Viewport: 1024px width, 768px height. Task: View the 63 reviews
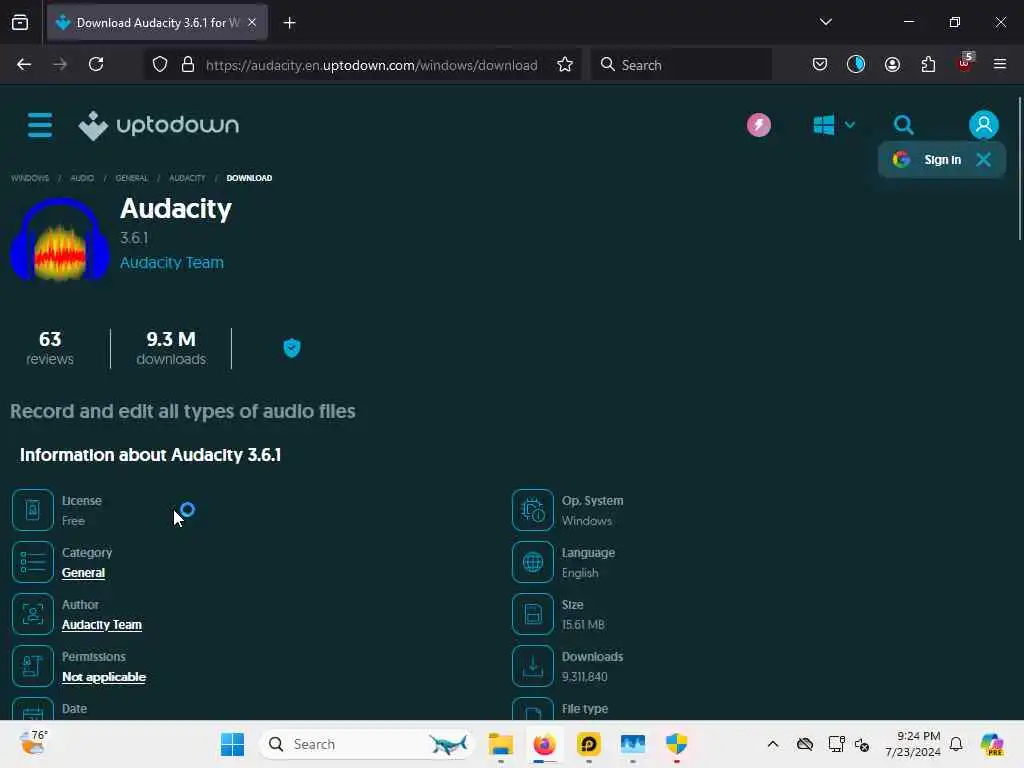click(50, 348)
